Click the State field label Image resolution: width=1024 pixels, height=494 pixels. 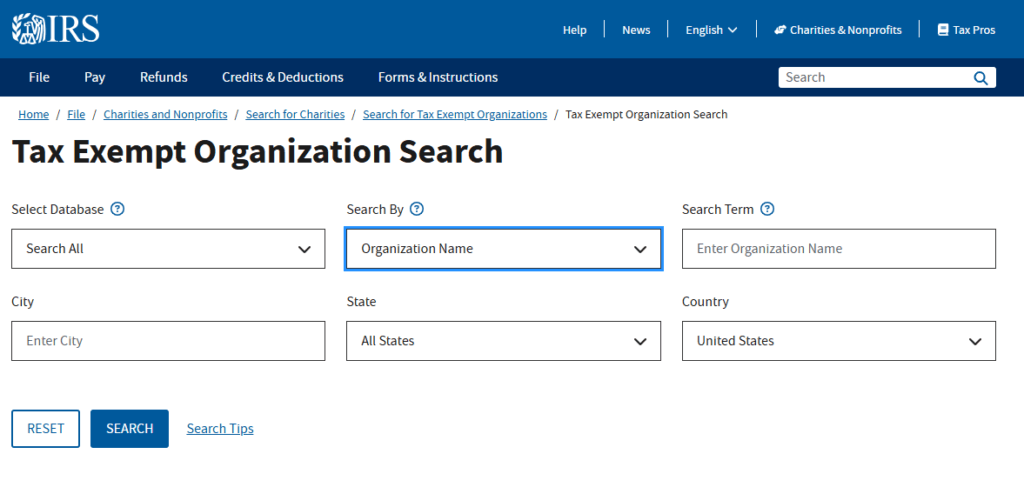coord(361,301)
